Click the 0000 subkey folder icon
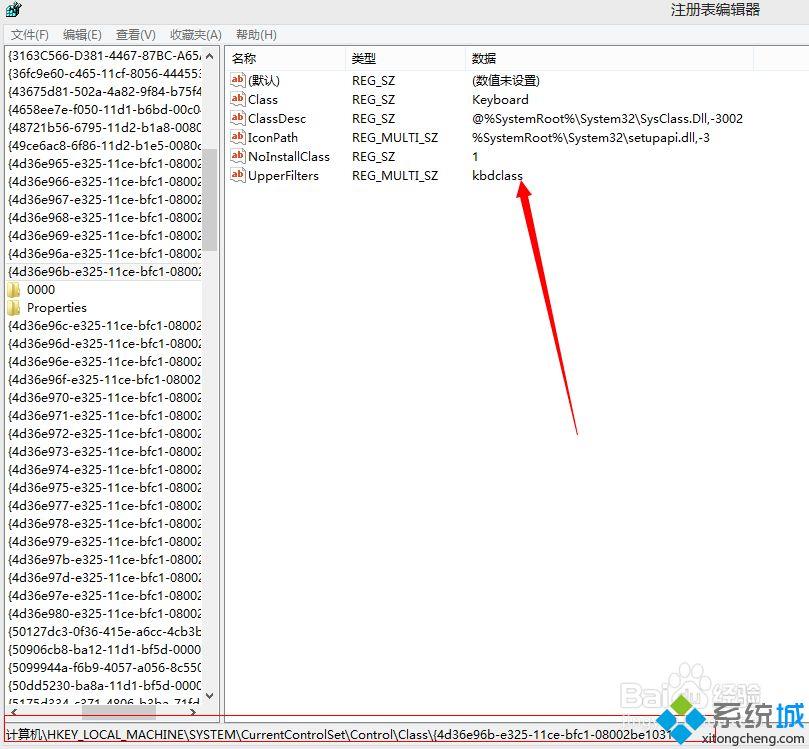 click(x=14, y=290)
